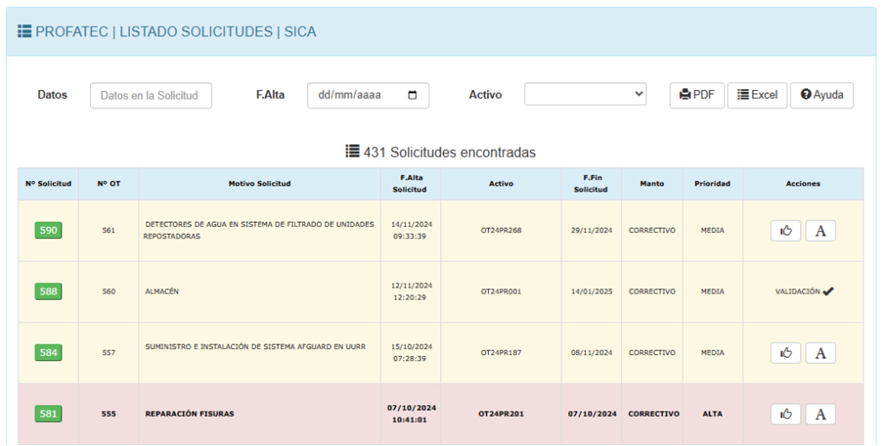886x446 pixels.
Task: Click the Datos en la Solicitud field
Action: point(151,95)
